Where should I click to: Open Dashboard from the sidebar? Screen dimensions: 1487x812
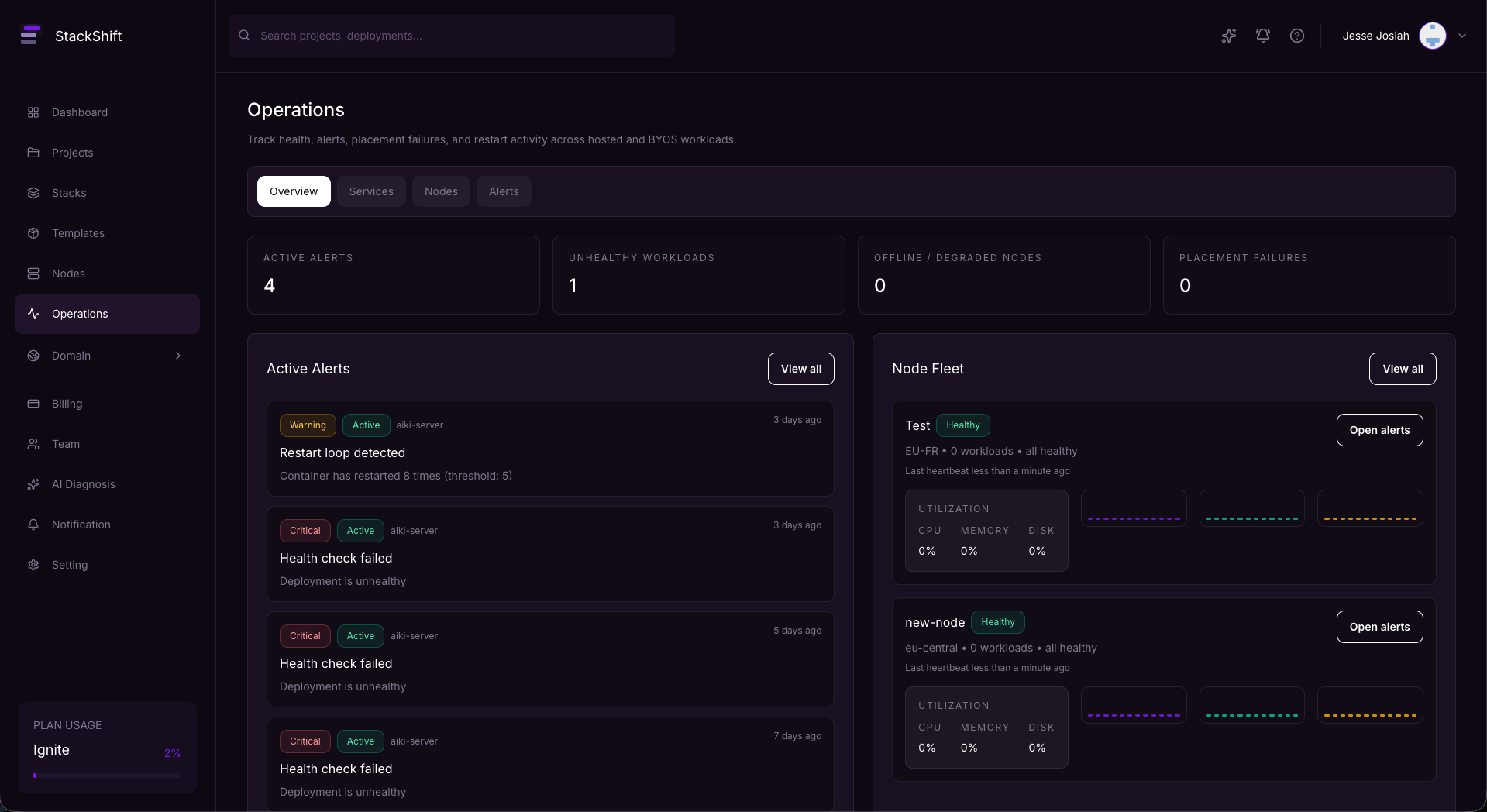(x=79, y=112)
